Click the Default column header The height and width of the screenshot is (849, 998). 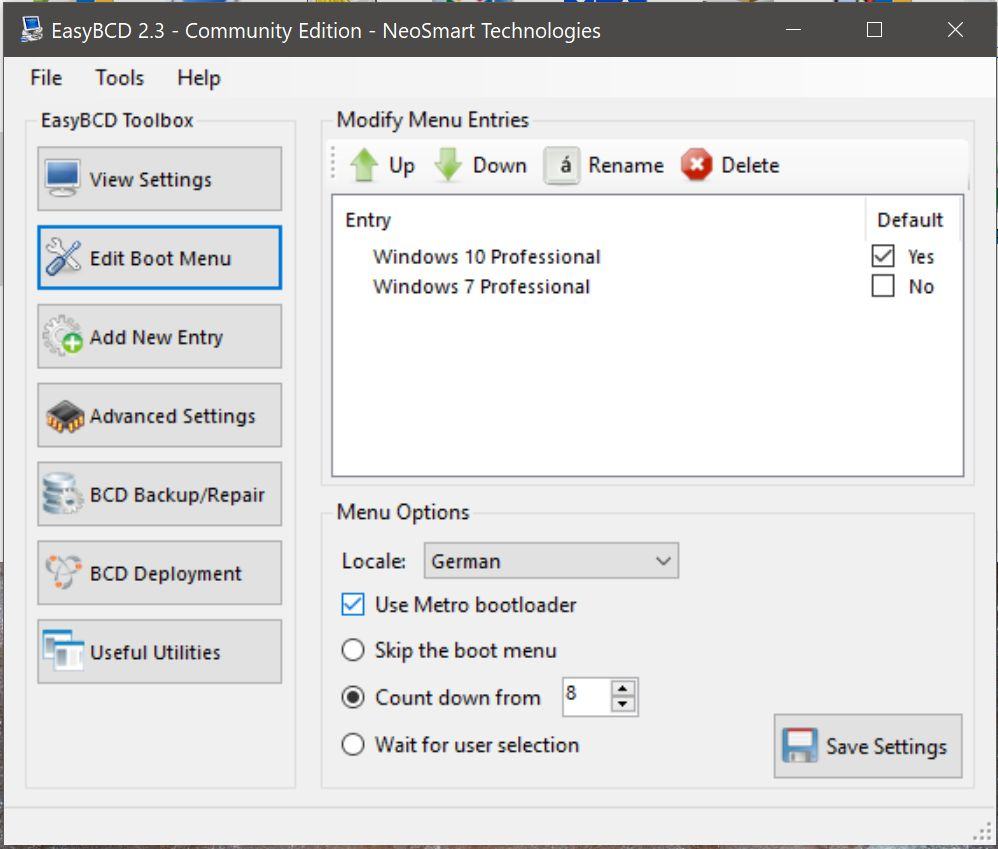click(x=910, y=220)
